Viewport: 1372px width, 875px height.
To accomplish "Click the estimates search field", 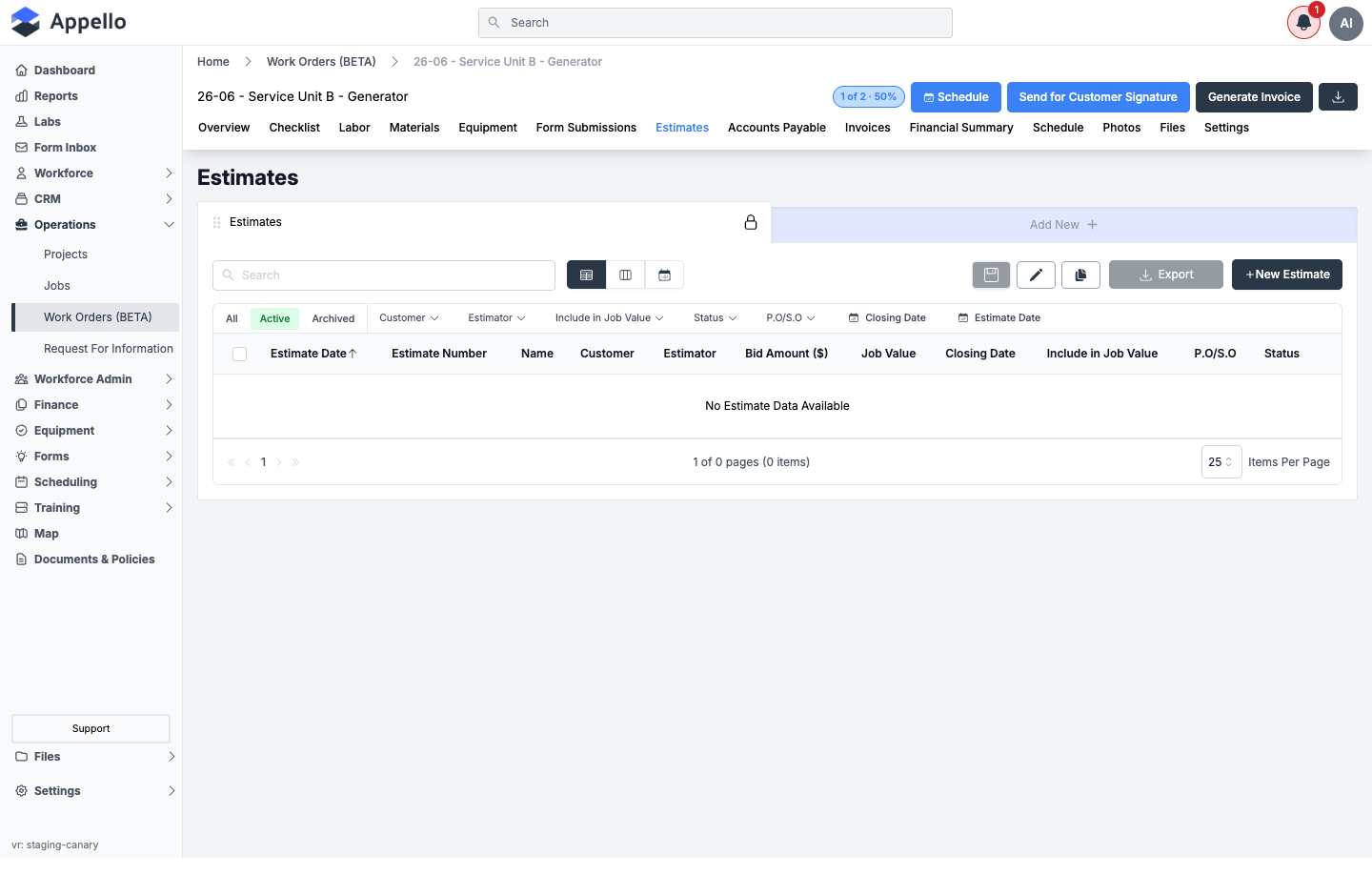I will pyautogui.click(x=384, y=275).
